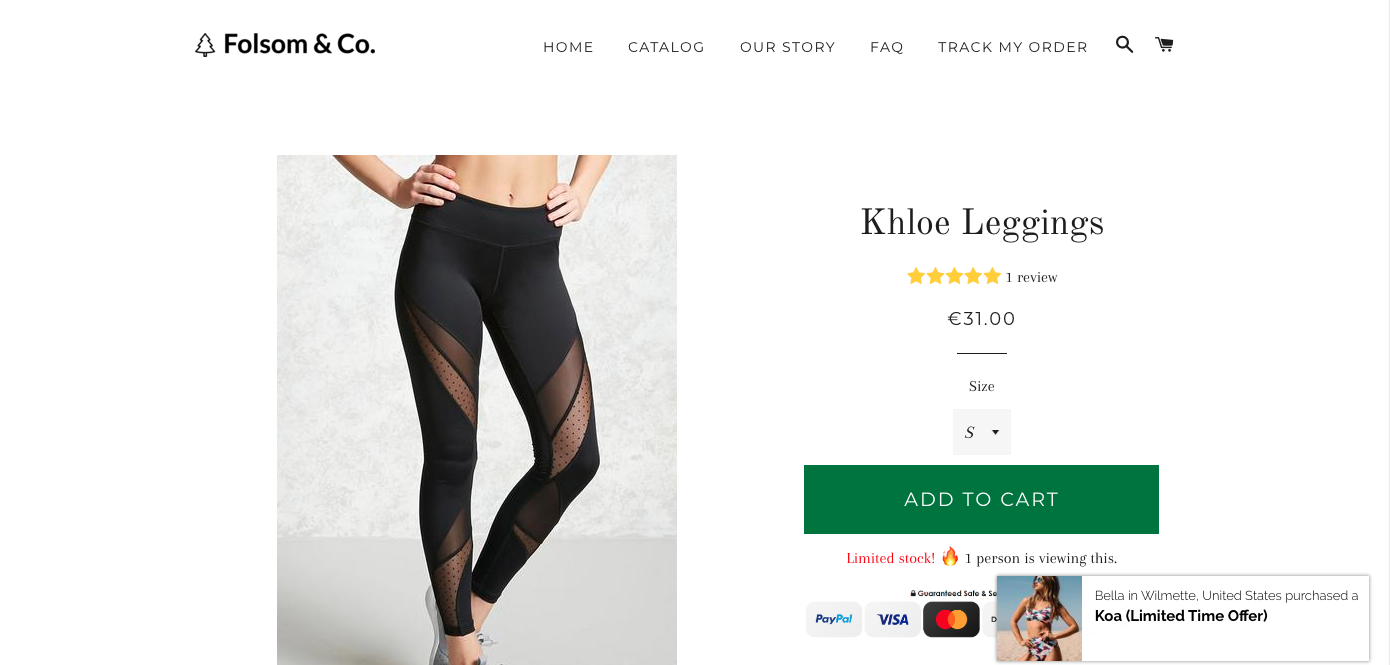This screenshot has height=665, width=1390.
Task: Open the 1 review link
Action: pos(1031,277)
